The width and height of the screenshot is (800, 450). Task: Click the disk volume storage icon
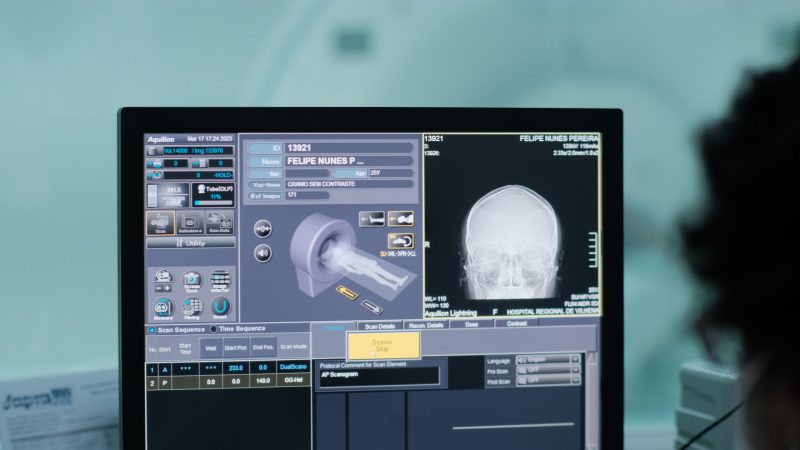pyautogui.click(x=153, y=151)
